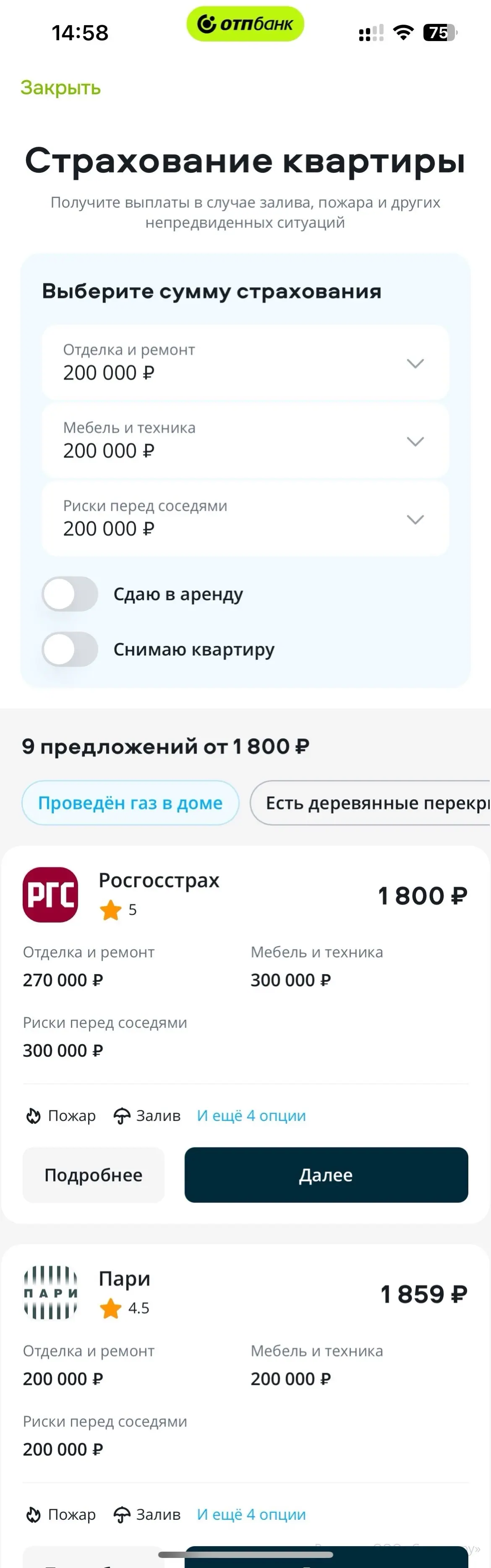Tap the OTP Bank logo badge

pyautogui.click(x=245, y=24)
